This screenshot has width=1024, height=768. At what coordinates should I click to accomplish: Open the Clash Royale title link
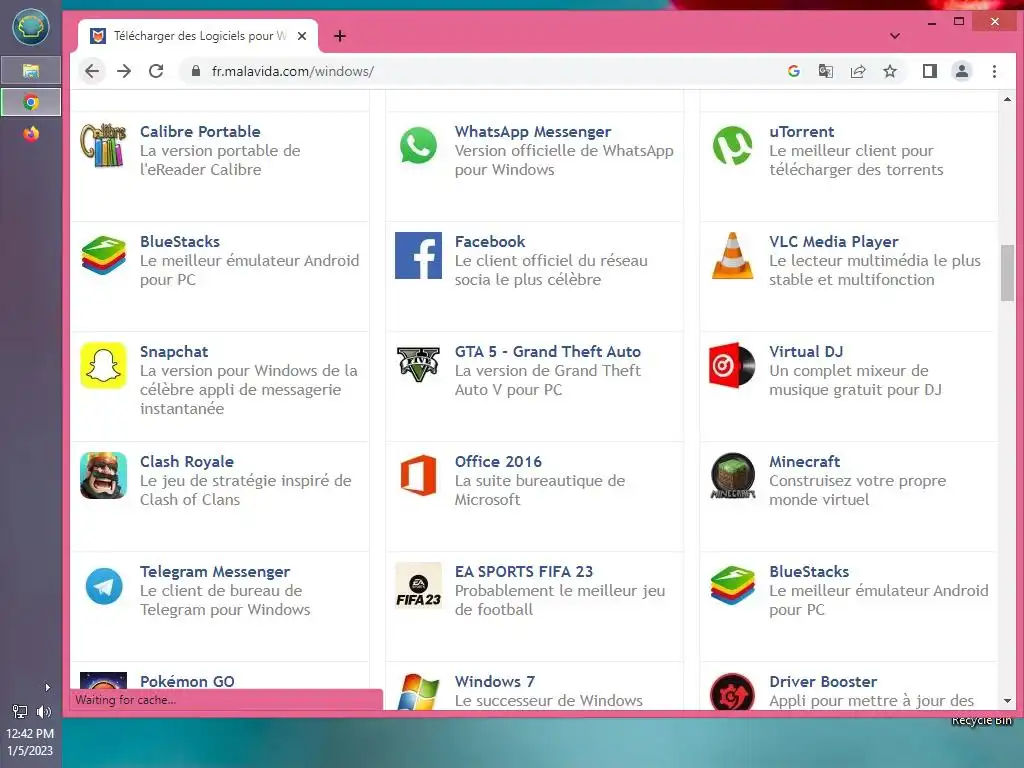click(187, 461)
